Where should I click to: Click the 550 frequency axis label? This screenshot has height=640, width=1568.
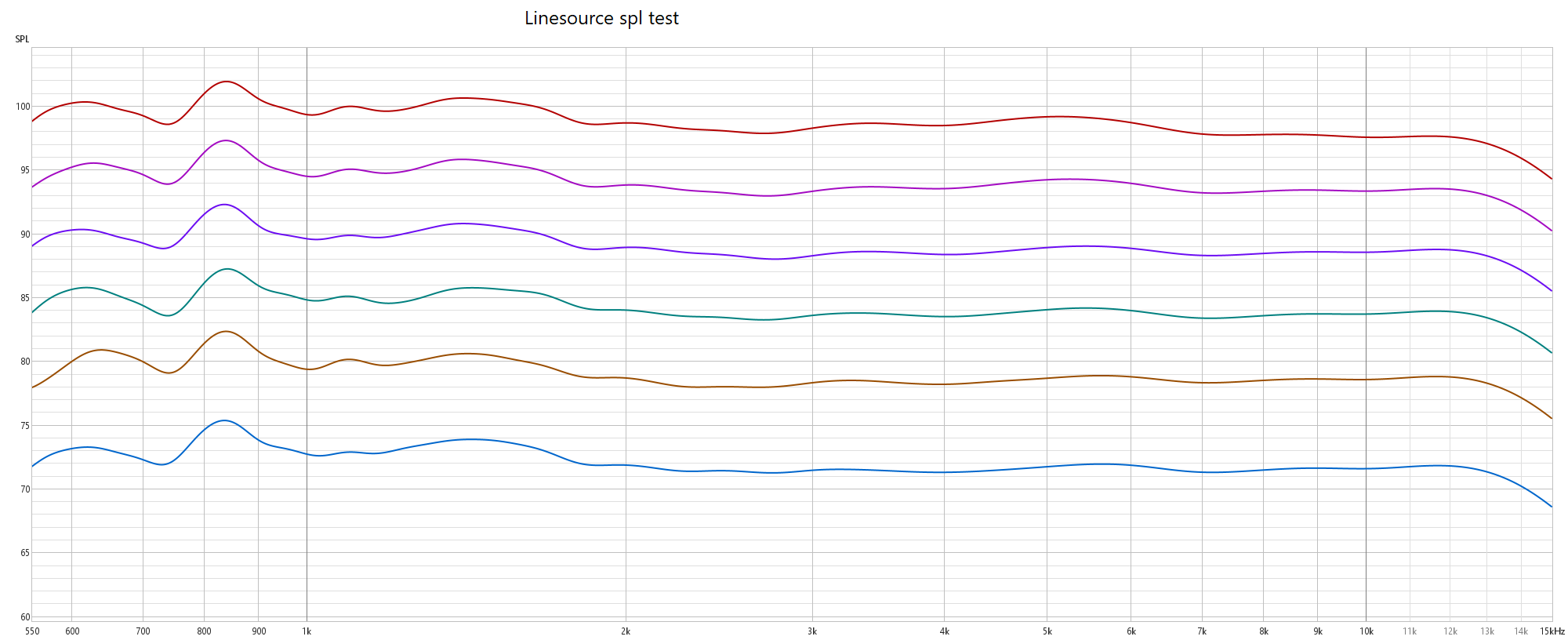(32, 631)
